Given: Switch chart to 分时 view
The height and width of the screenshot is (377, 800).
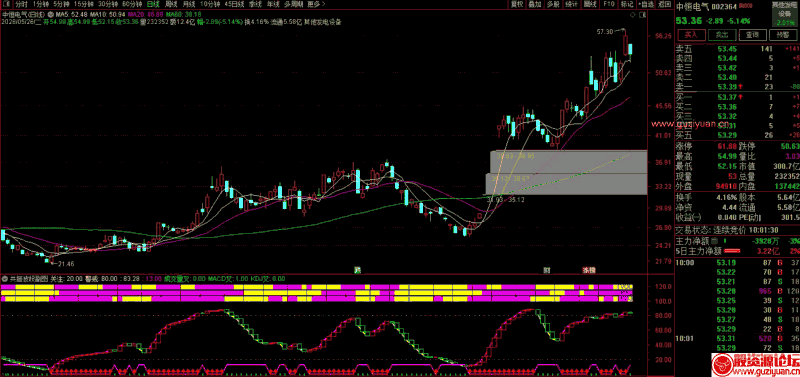Looking at the screenshot, I should click(21, 5).
